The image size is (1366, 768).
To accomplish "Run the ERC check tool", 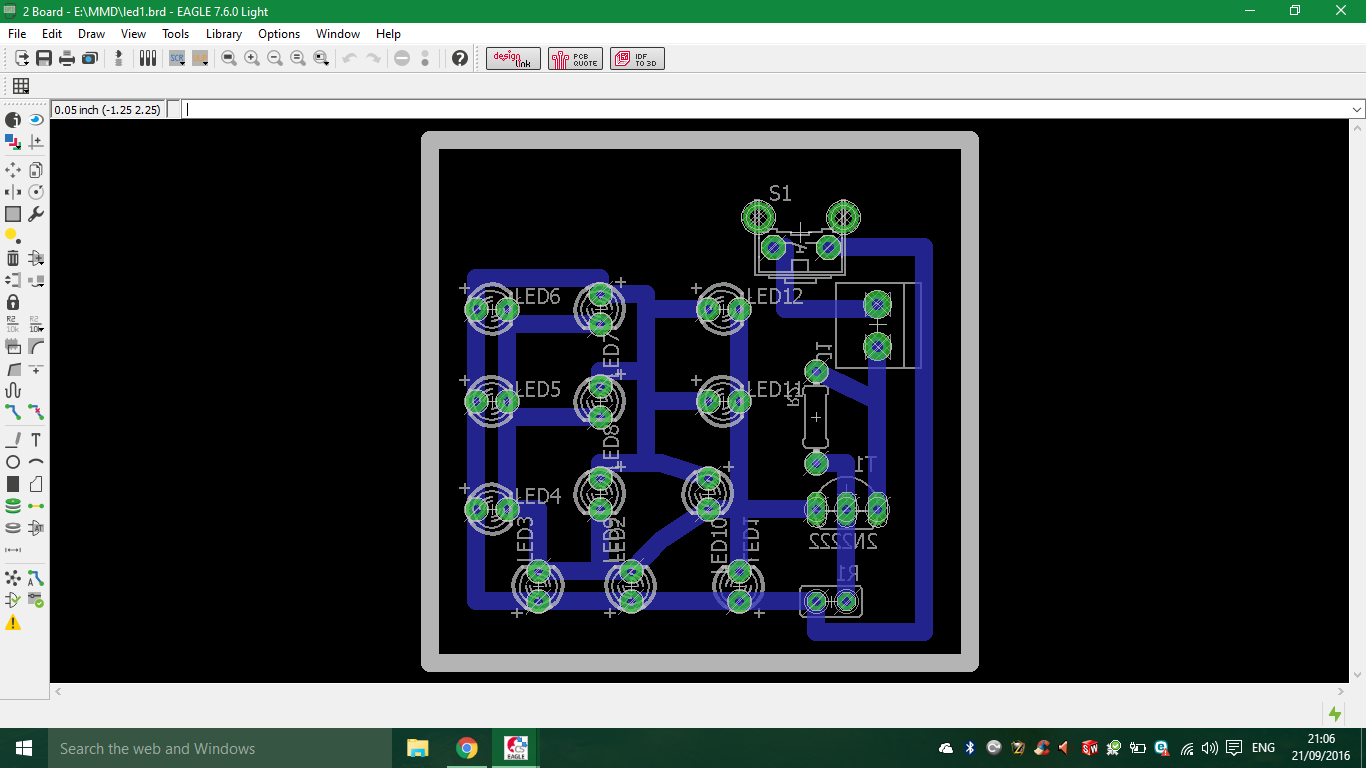I will (x=13, y=600).
